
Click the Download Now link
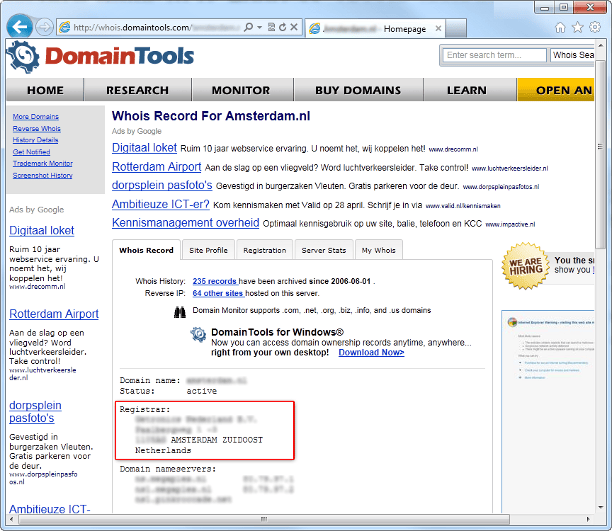[371, 353]
